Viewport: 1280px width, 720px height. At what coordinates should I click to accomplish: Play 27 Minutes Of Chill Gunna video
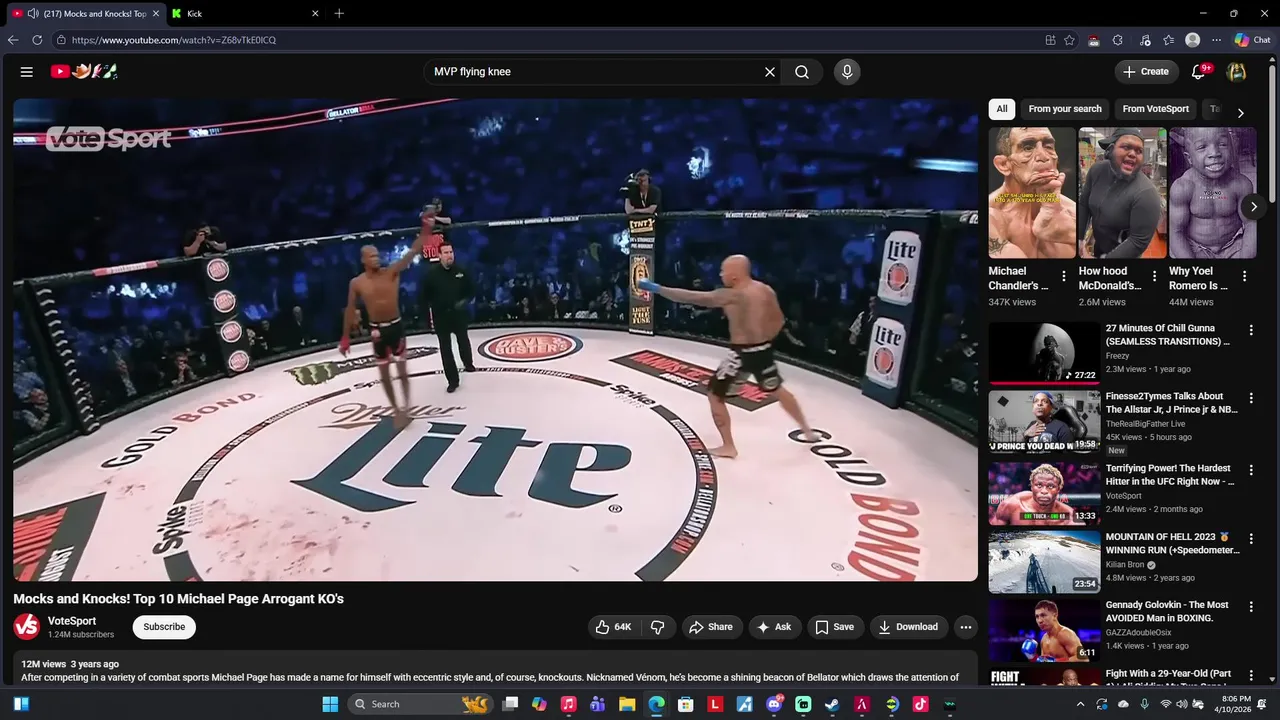tap(1044, 353)
